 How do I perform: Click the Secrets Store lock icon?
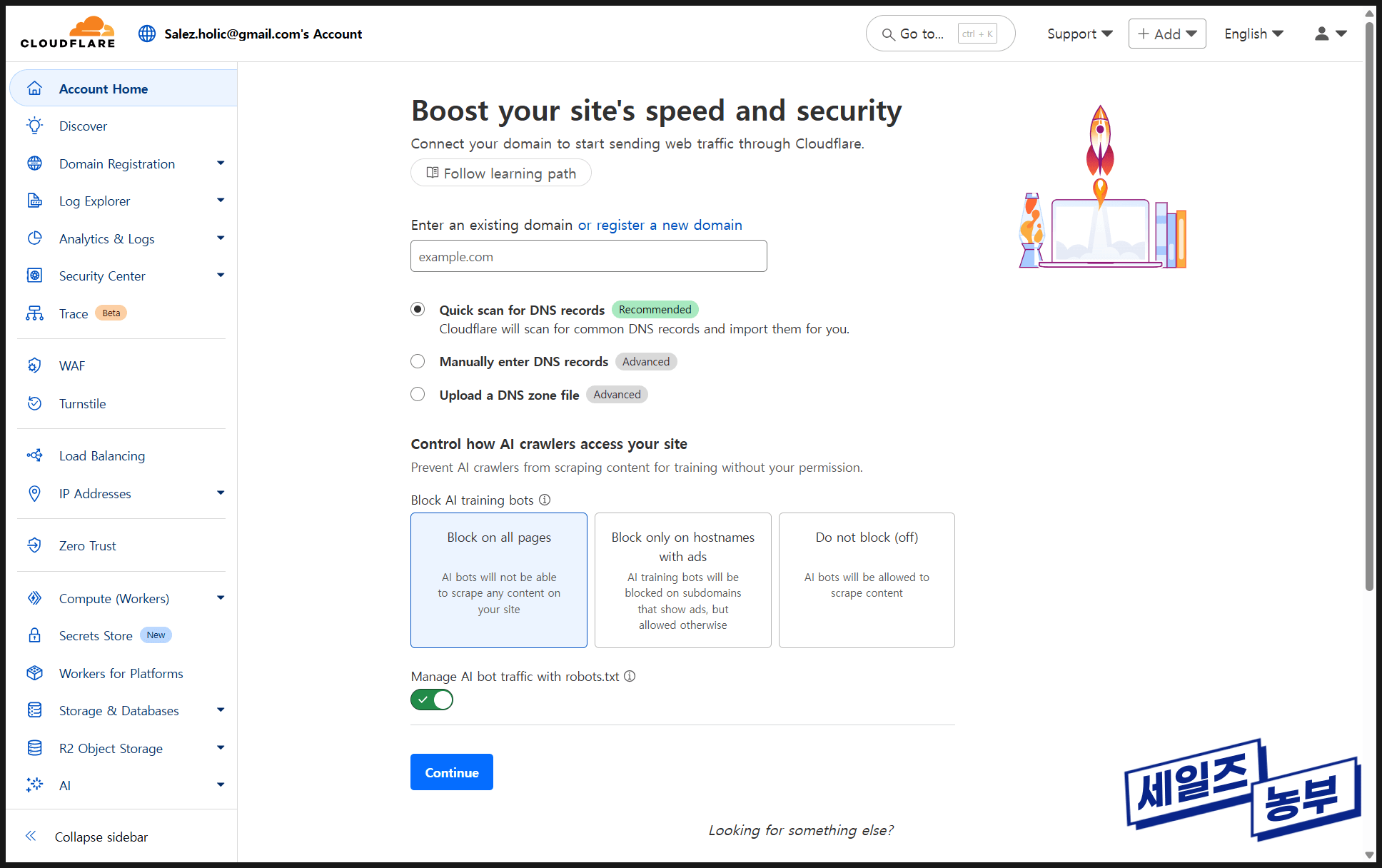[34, 635]
